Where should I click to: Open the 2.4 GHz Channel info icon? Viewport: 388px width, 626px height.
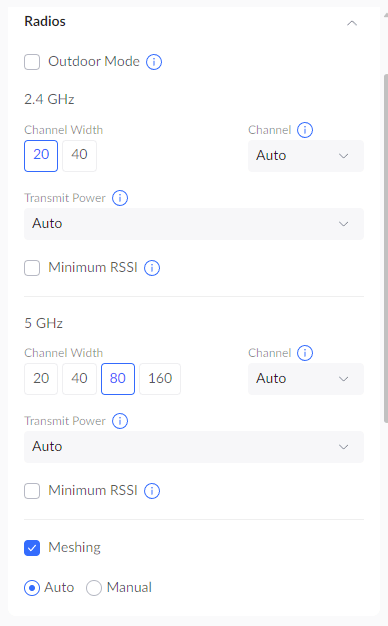coord(305,130)
